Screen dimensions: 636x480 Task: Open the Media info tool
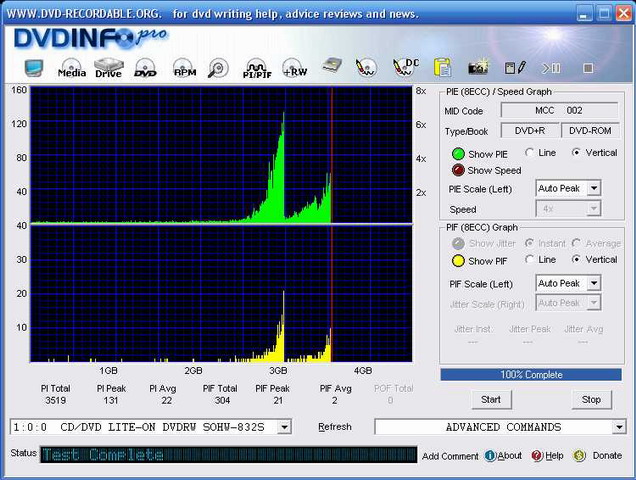[72, 68]
